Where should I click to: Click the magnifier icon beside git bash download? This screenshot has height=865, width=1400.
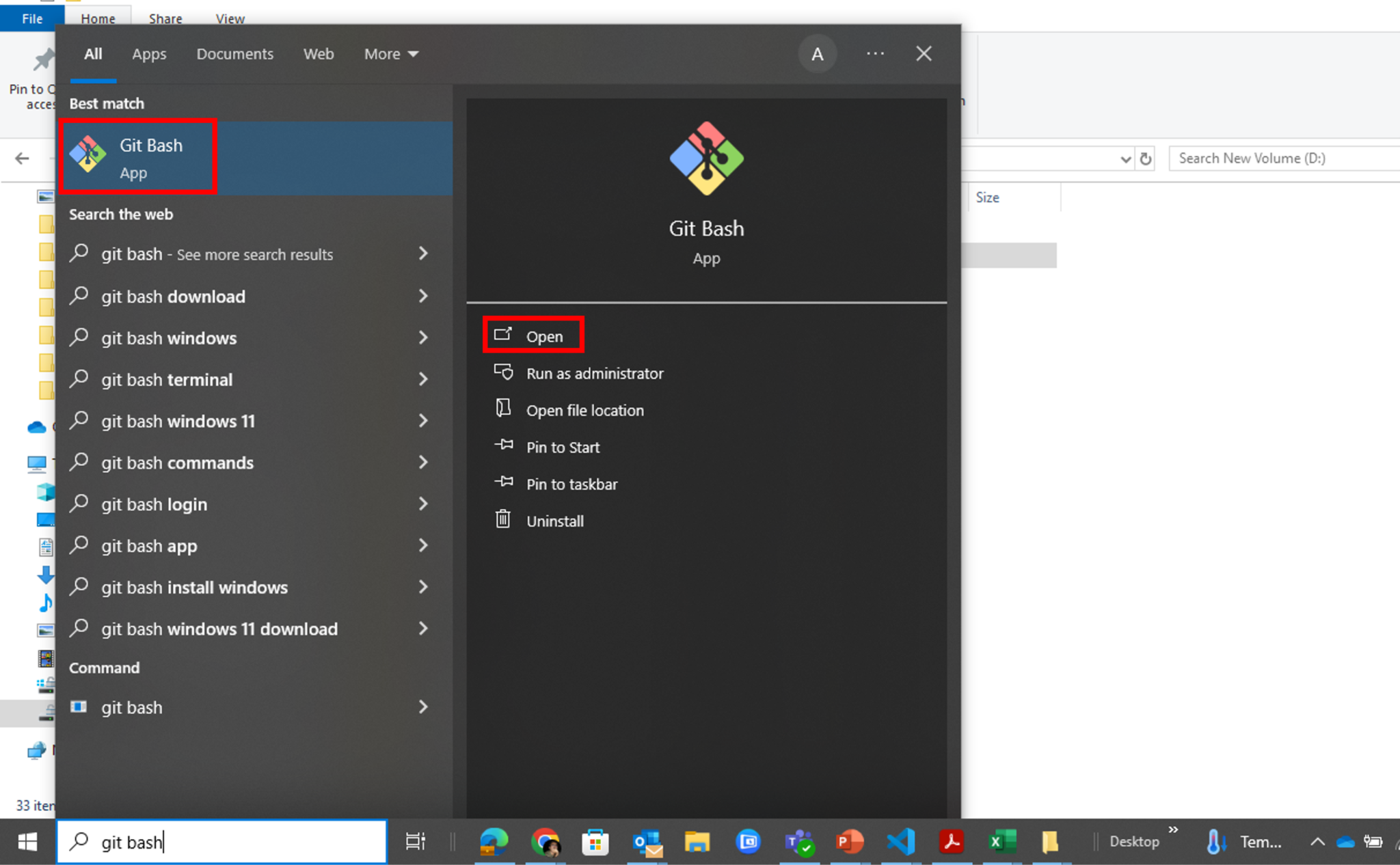(x=79, y=296)
